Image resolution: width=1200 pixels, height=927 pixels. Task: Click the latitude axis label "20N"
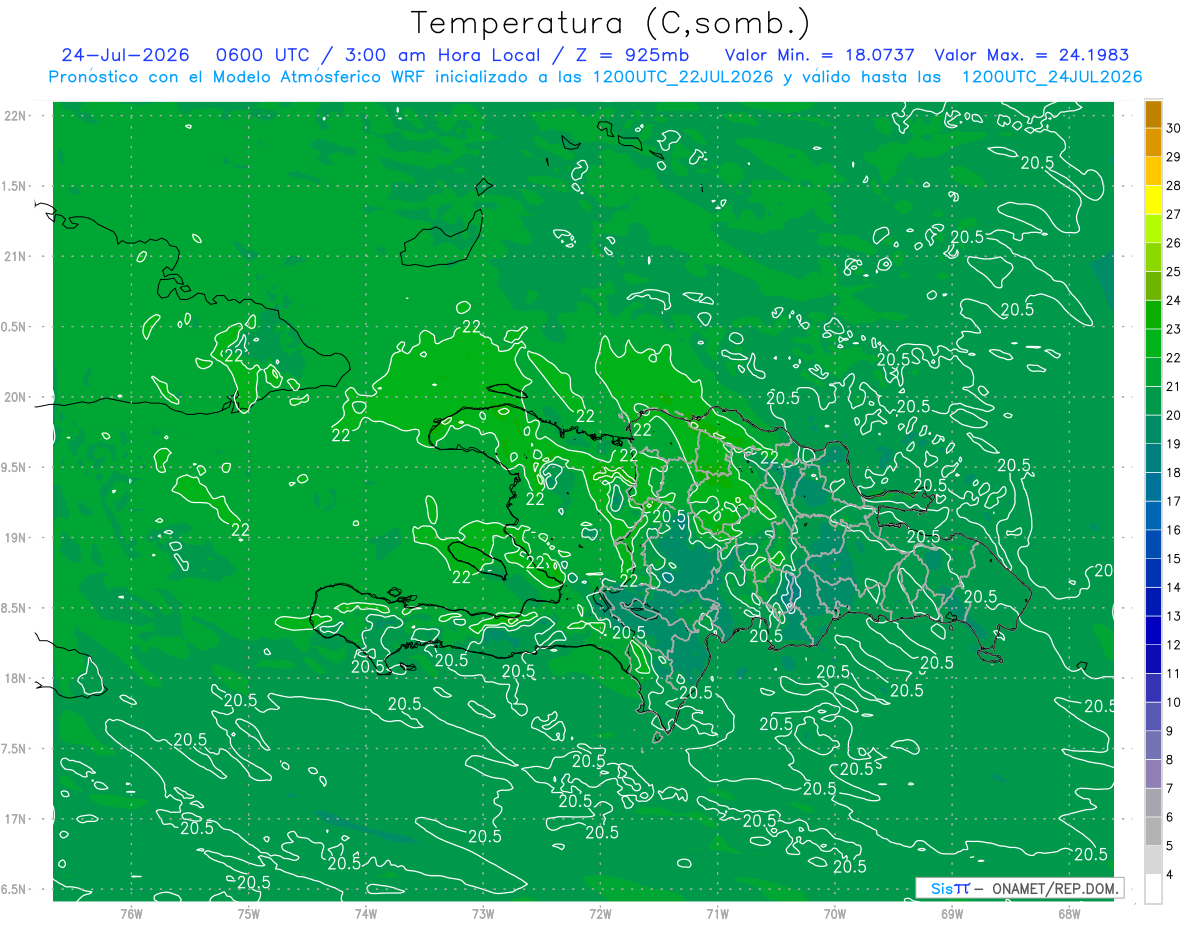[x=16, y=398]
